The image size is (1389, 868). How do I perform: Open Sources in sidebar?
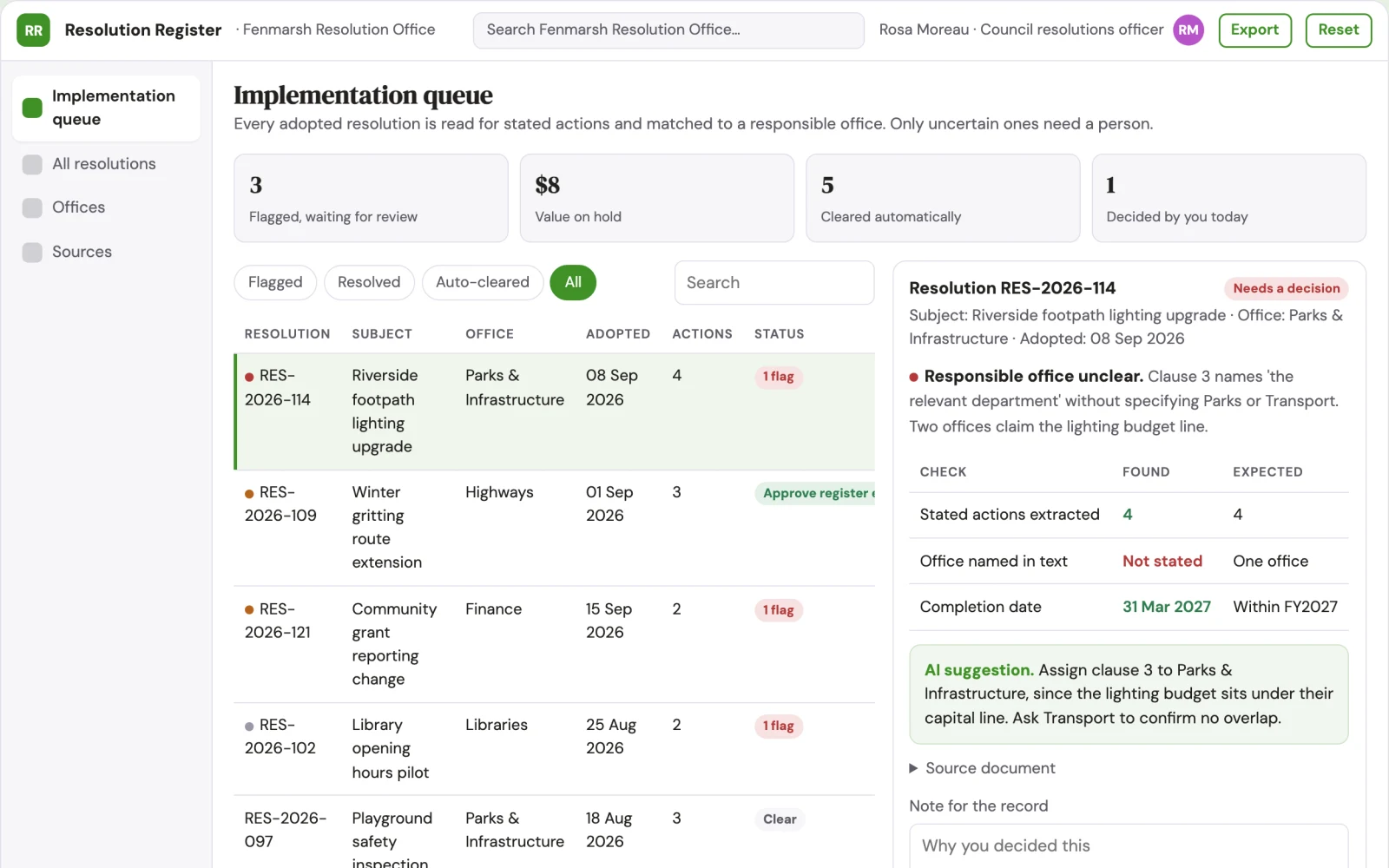[x=106, y=252]
